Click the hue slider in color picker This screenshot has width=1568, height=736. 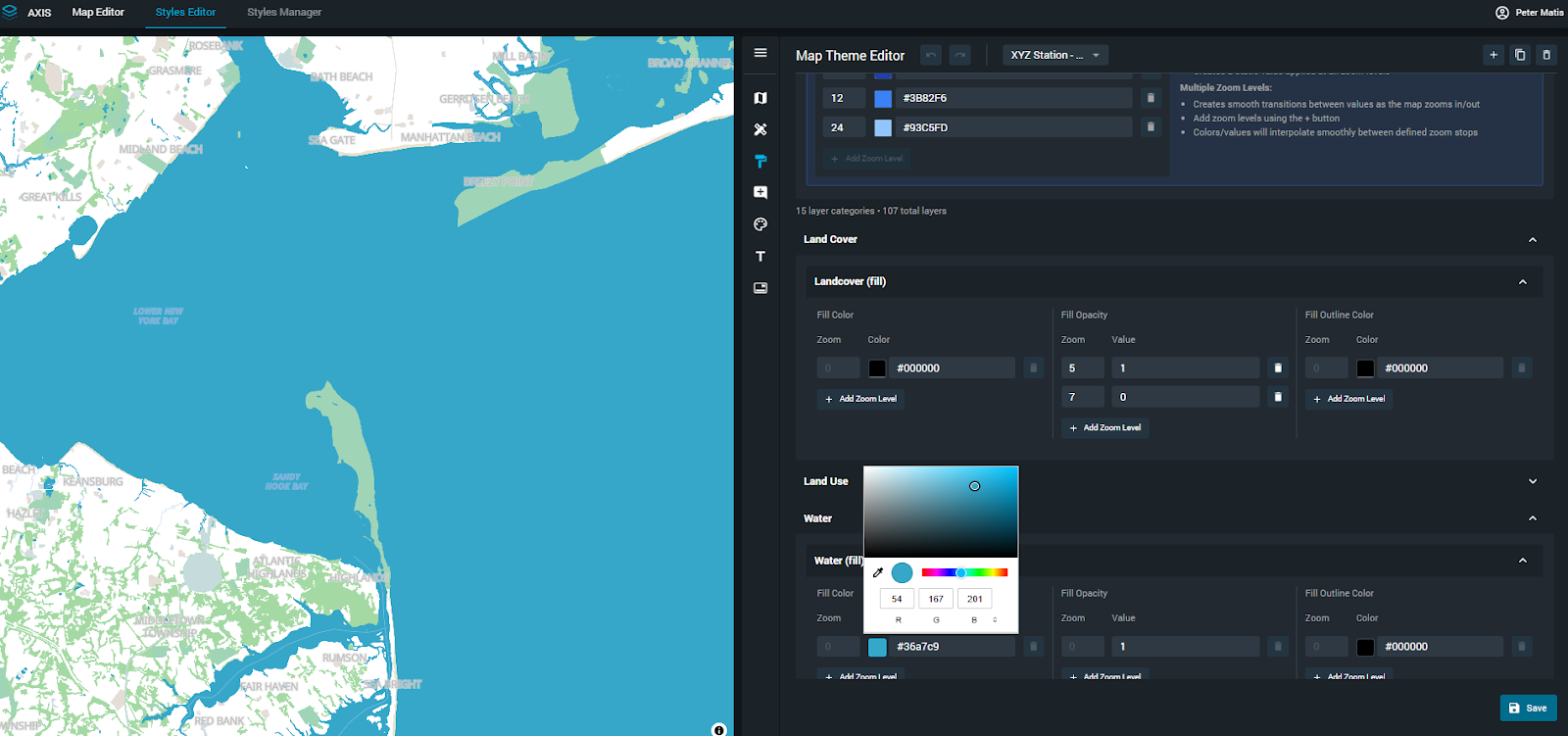point(964,572)
